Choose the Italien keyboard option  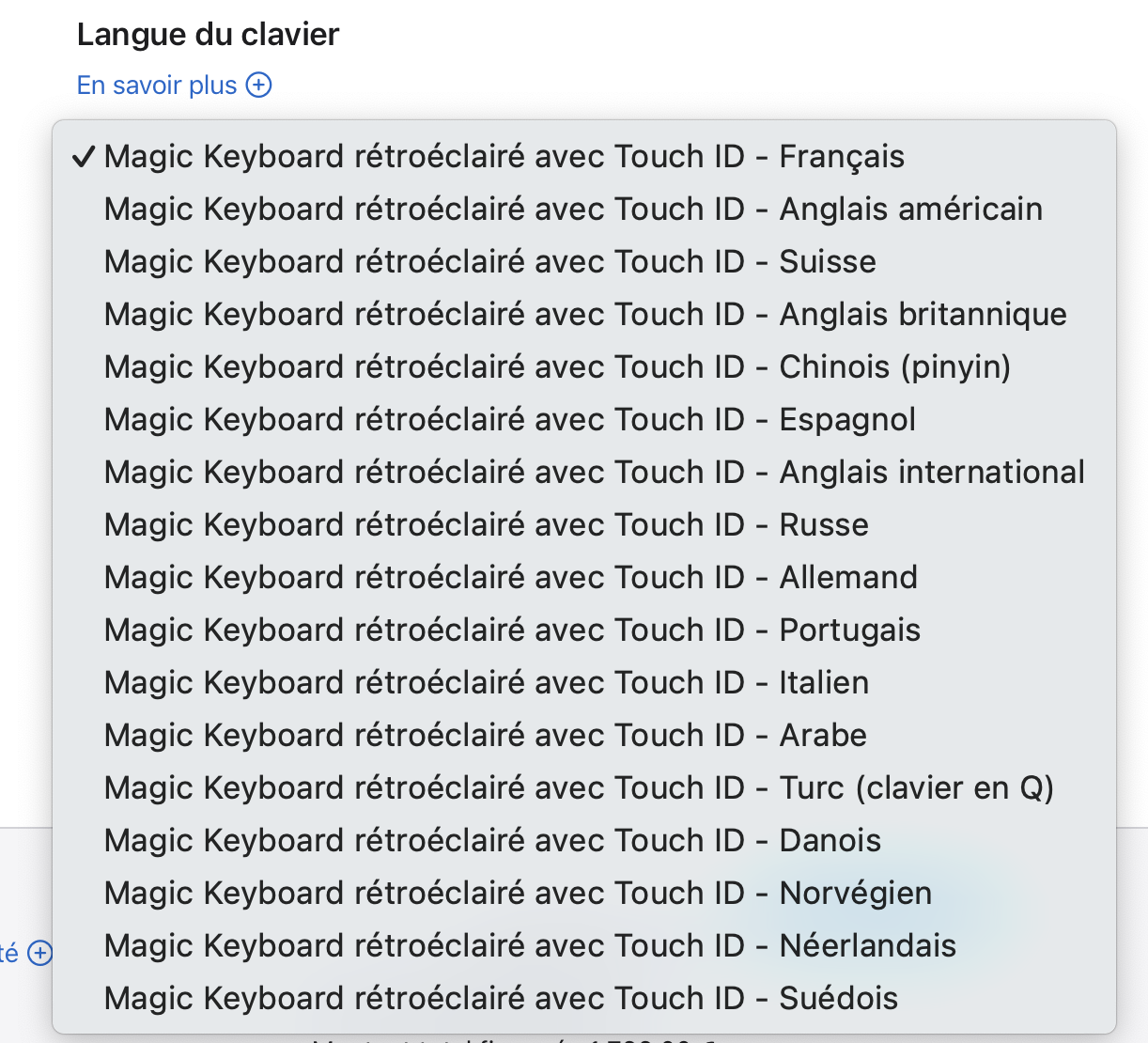[486, 682]
